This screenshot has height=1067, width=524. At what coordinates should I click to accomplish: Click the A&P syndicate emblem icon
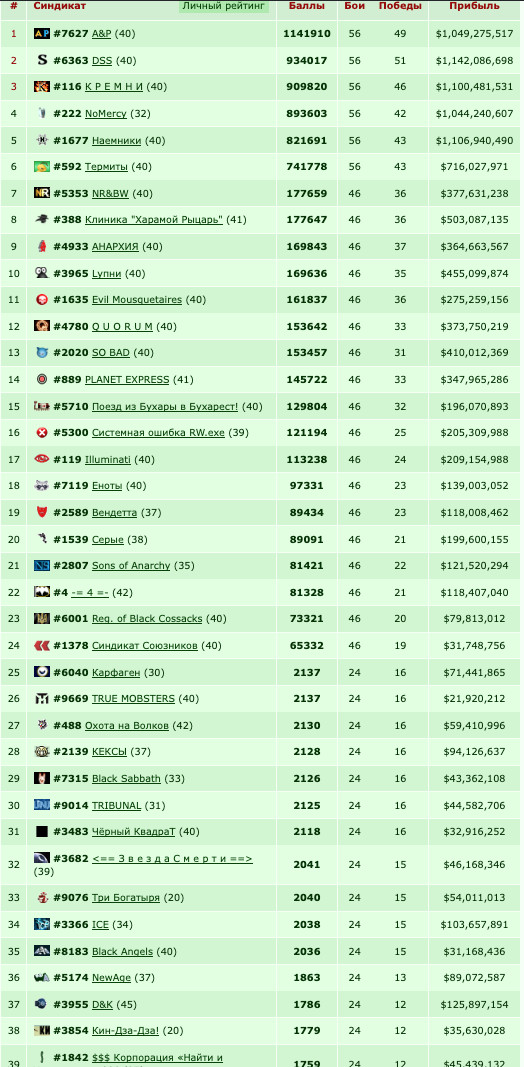pos(42,33)
